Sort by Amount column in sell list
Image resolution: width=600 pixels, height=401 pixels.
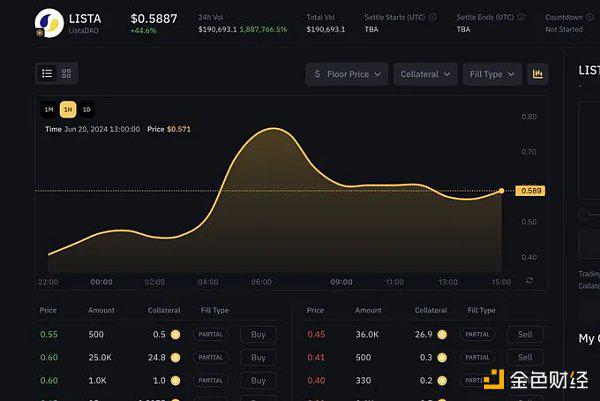368,310
